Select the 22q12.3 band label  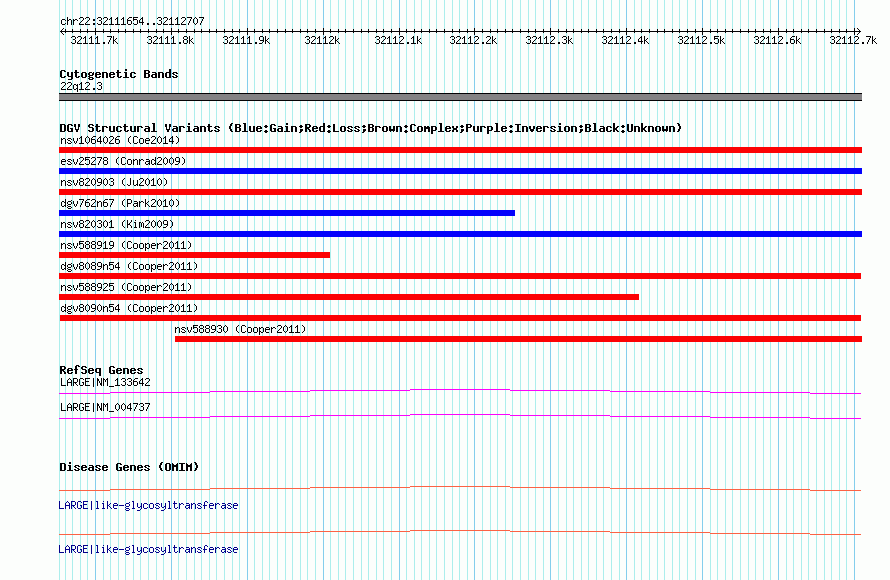[81, 86]
